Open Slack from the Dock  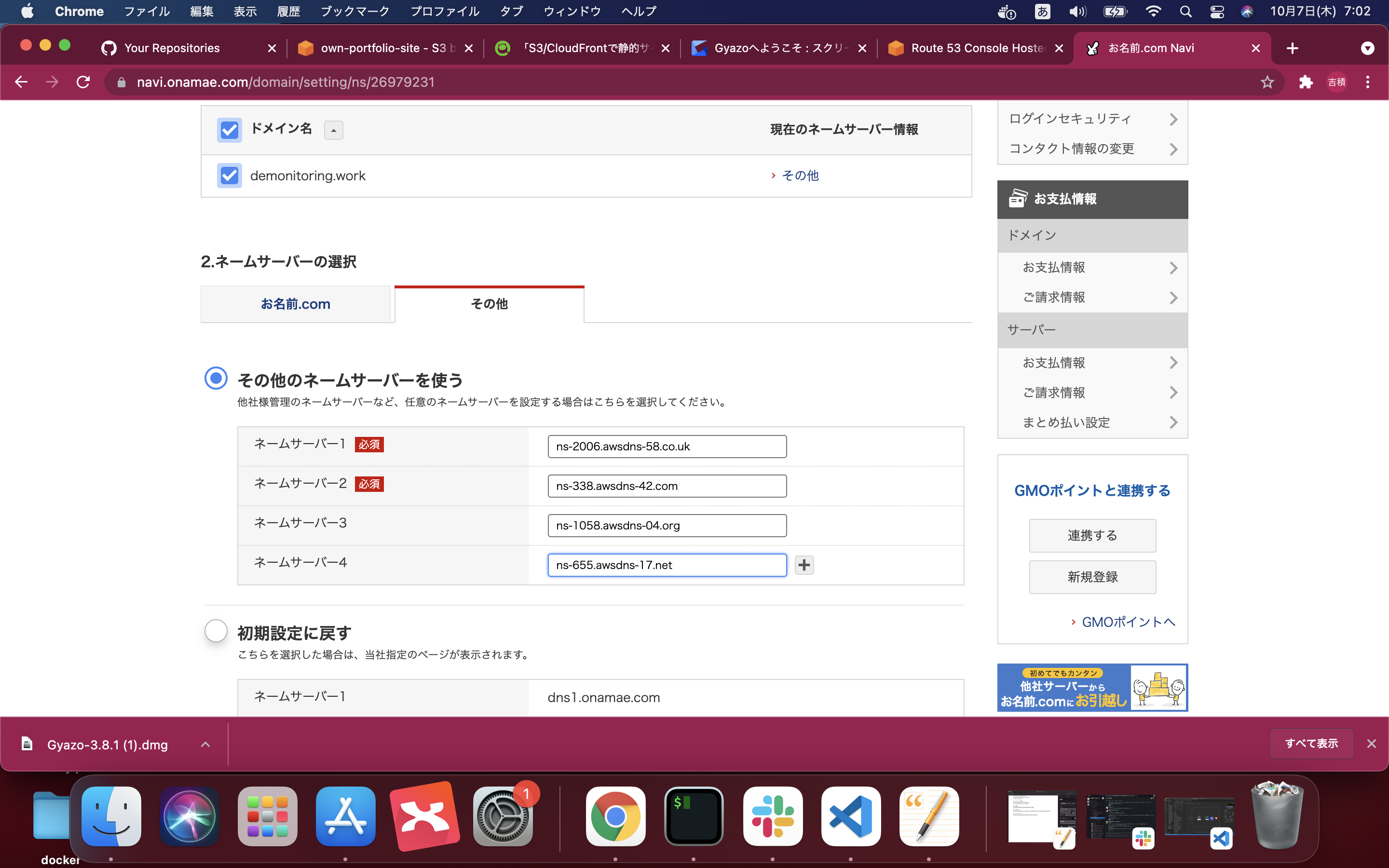click(x=772, y=816)
